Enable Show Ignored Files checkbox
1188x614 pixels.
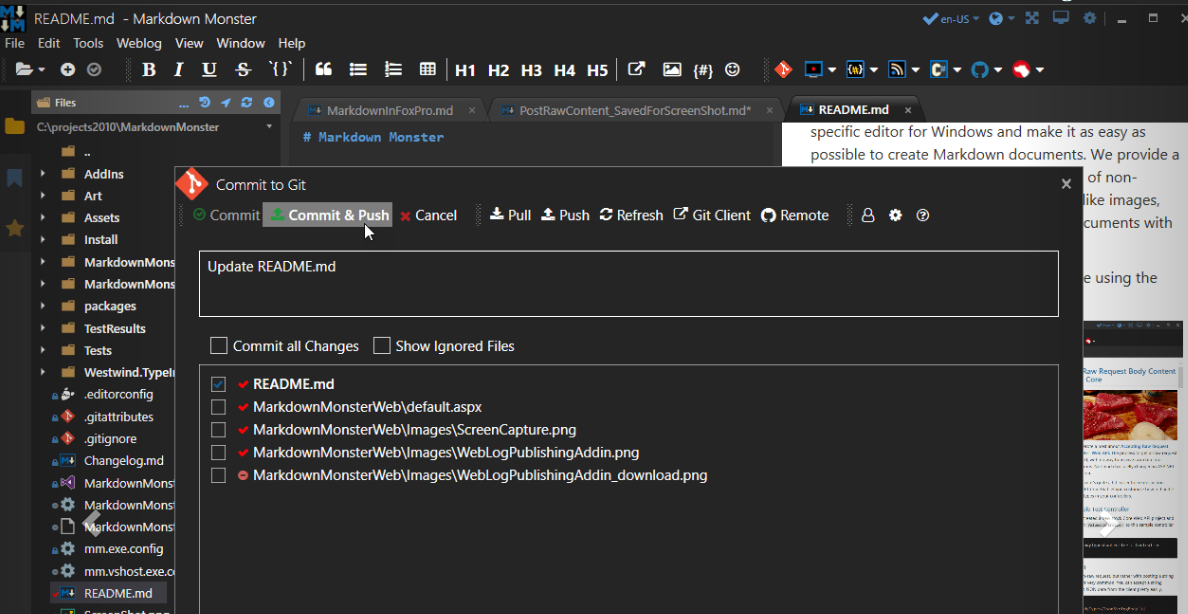tap(382, 346)
